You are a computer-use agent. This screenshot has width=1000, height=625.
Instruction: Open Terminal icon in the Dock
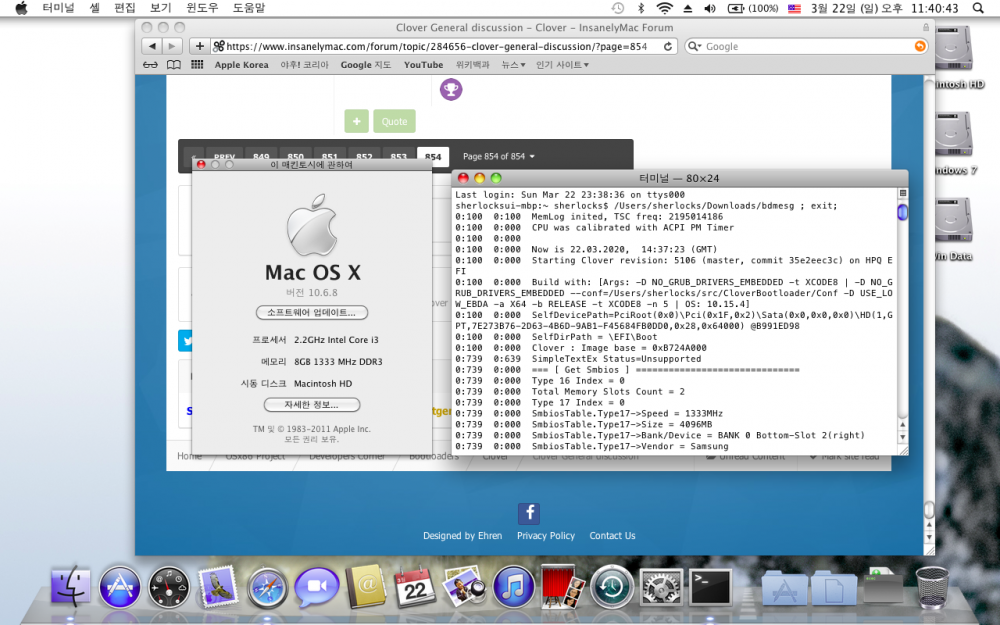pos(710,587)
